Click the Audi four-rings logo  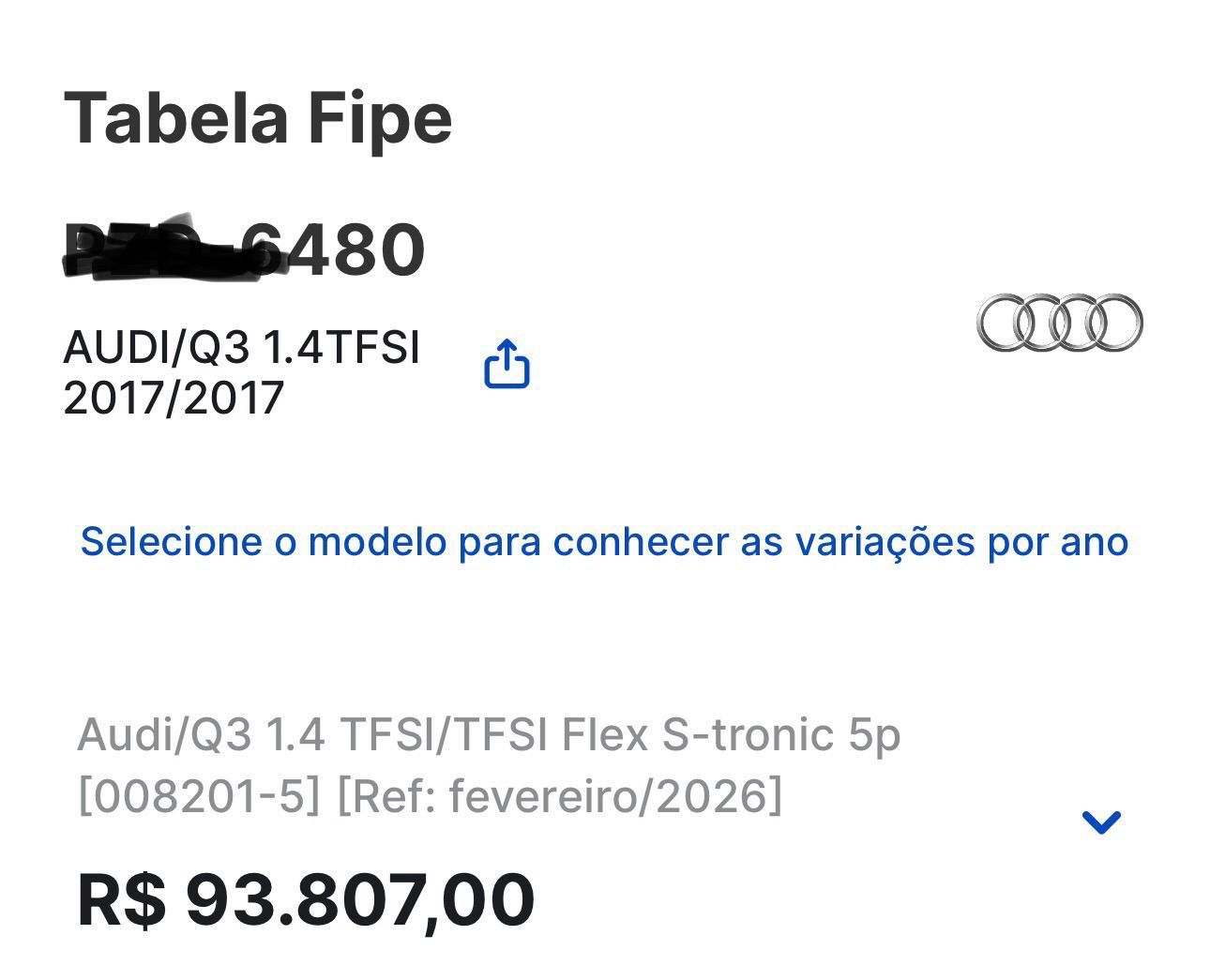(x=1059, y=323)
